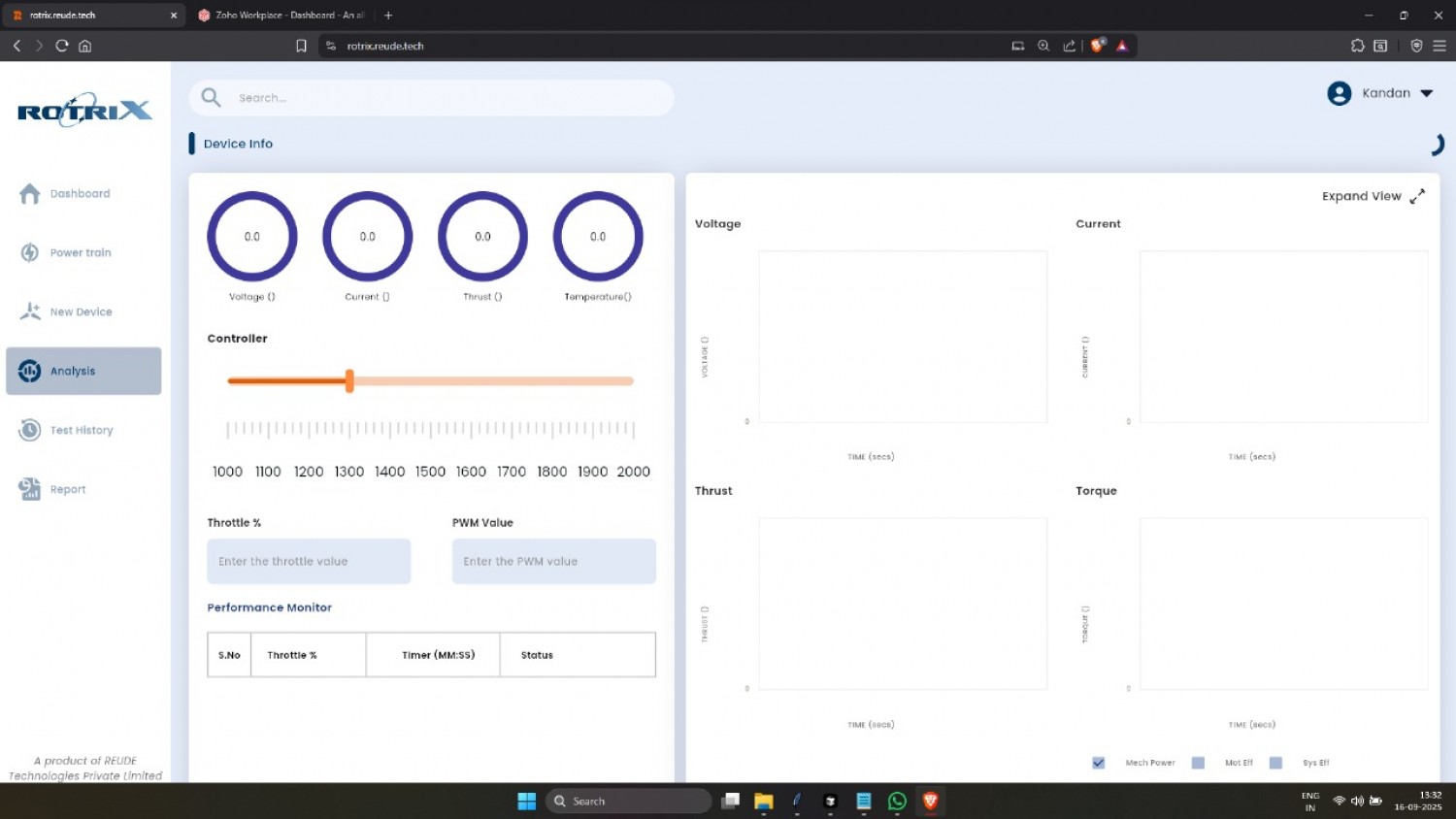Open WhatsApp from the taskbar
The image size is (1456, 819).
click(x=897, y=802)
